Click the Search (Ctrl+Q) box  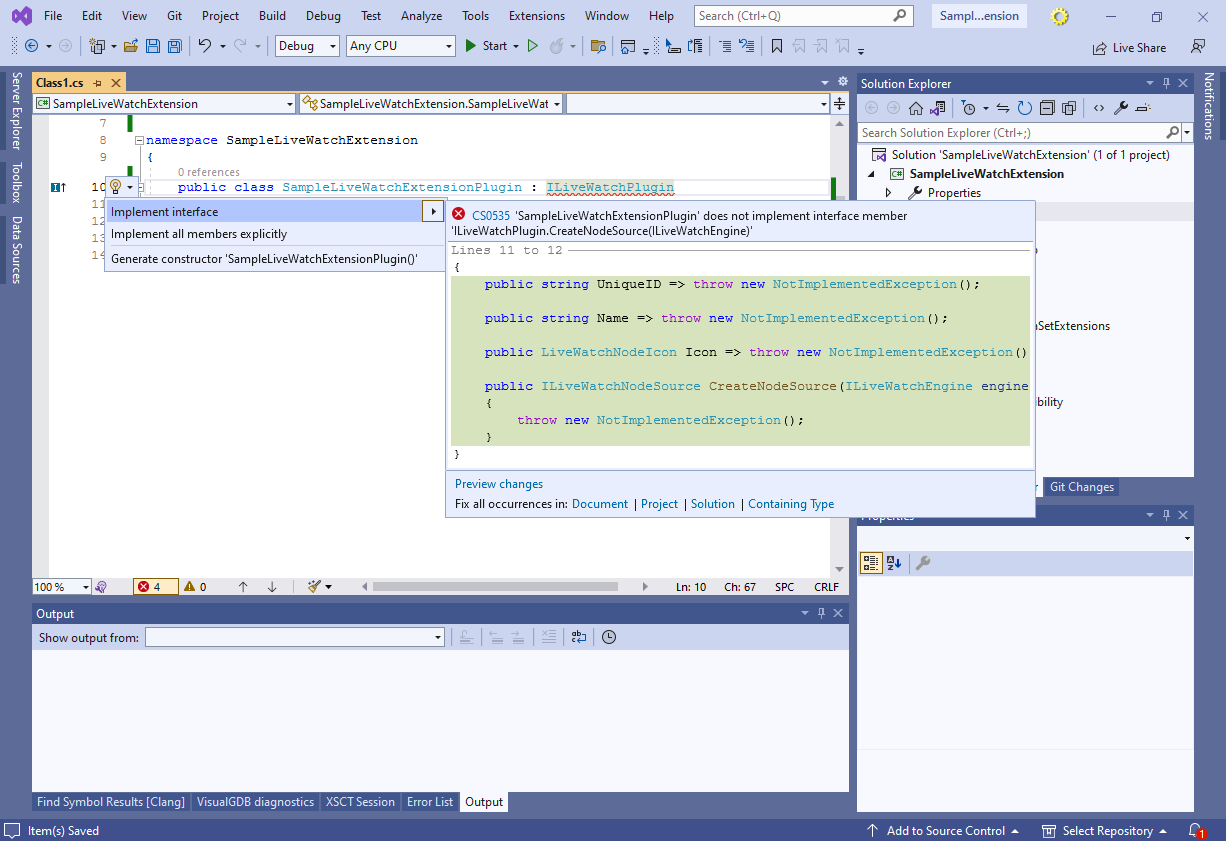804,16
